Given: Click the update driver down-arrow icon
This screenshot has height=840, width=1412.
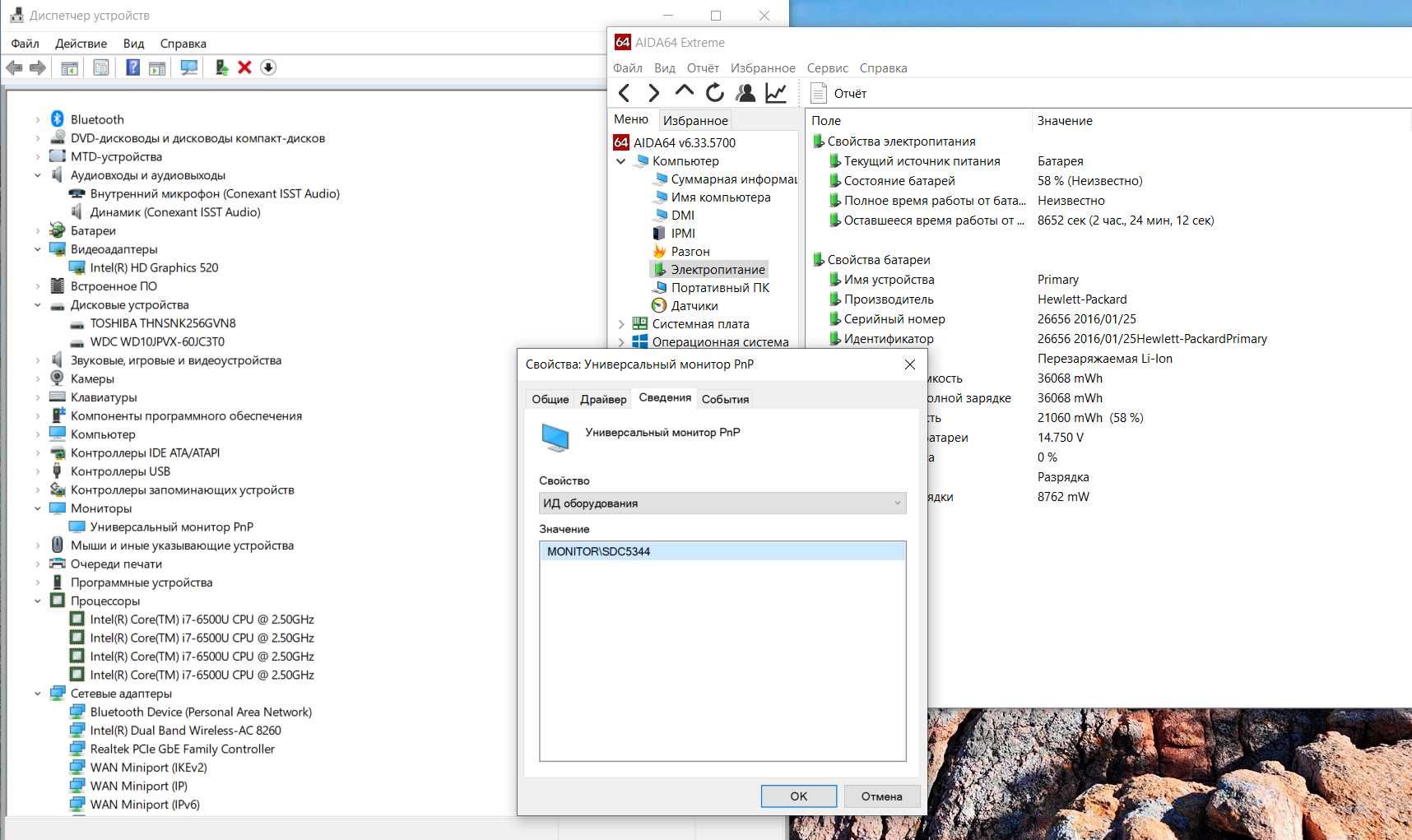Looking at the screenshot, I should click(268, 67).
